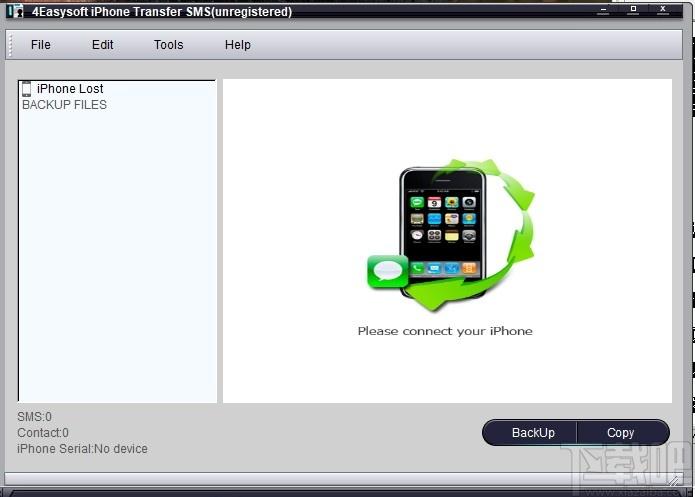Click the 4Easysoft app icon in title bar
This screenshot has height=497, width=695.
pyautogui.click(x=16, y=11)
